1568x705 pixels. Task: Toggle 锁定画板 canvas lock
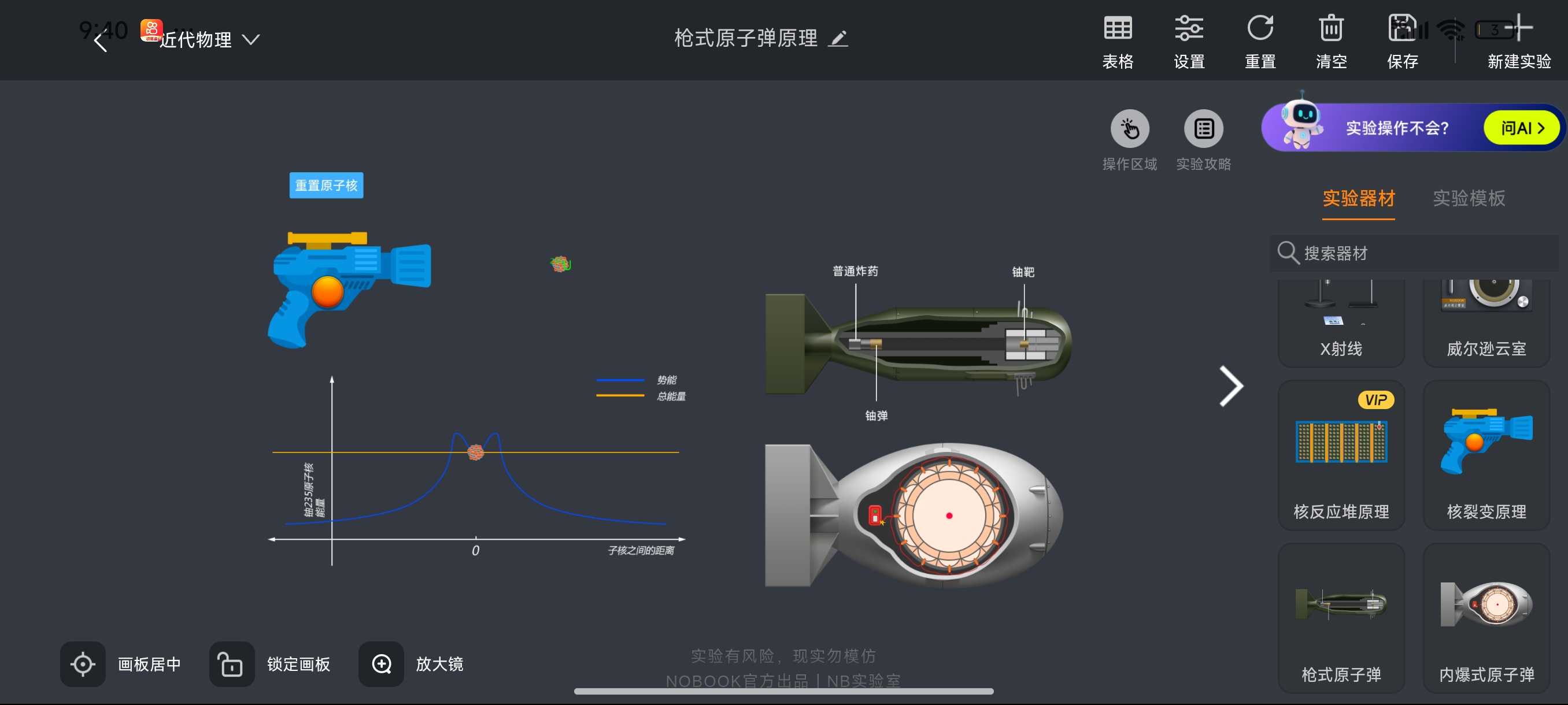(x=232, y=664)
